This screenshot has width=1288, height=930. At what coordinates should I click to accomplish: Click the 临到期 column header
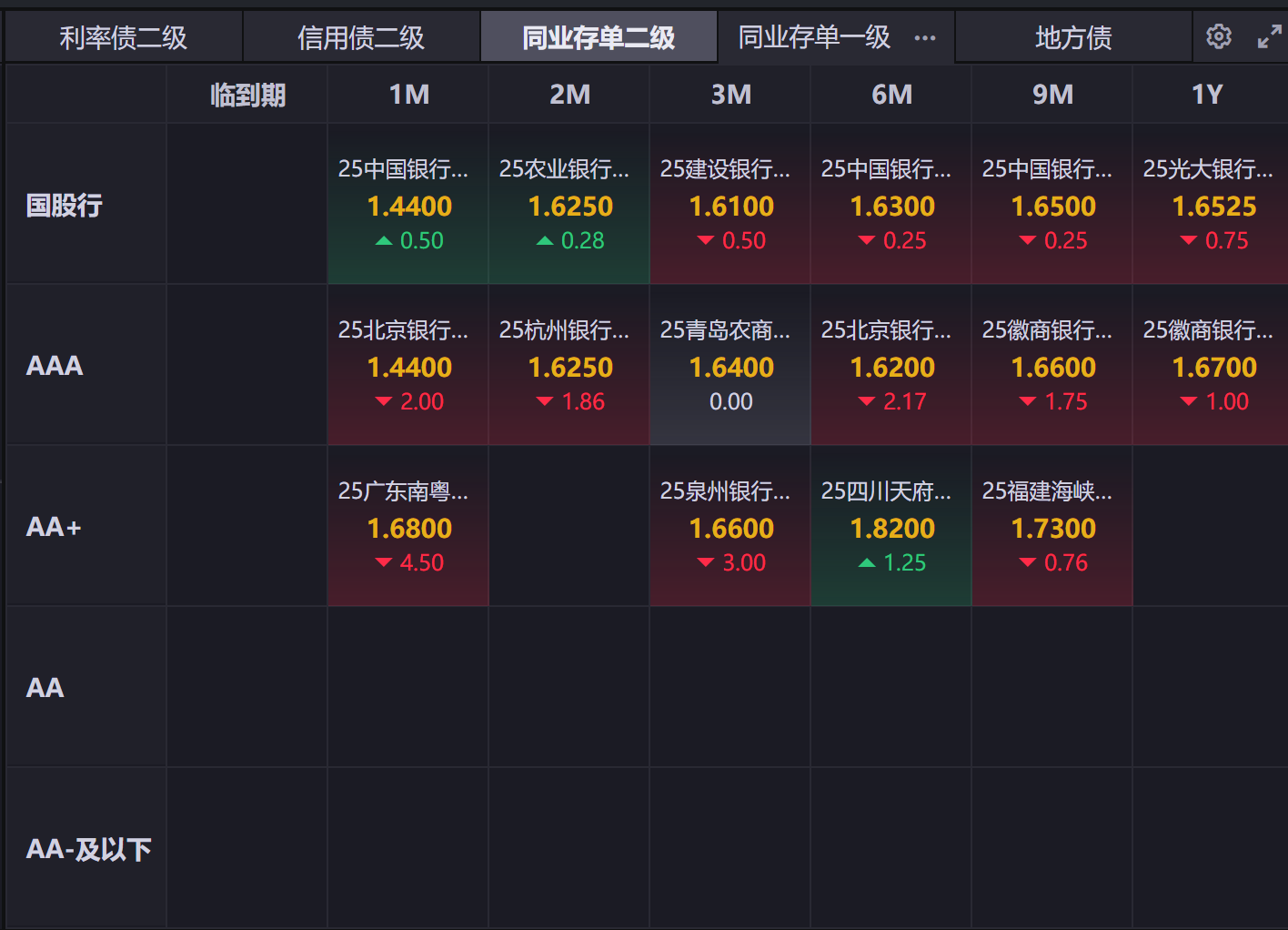pyautogui.click(x=247, y=95)
